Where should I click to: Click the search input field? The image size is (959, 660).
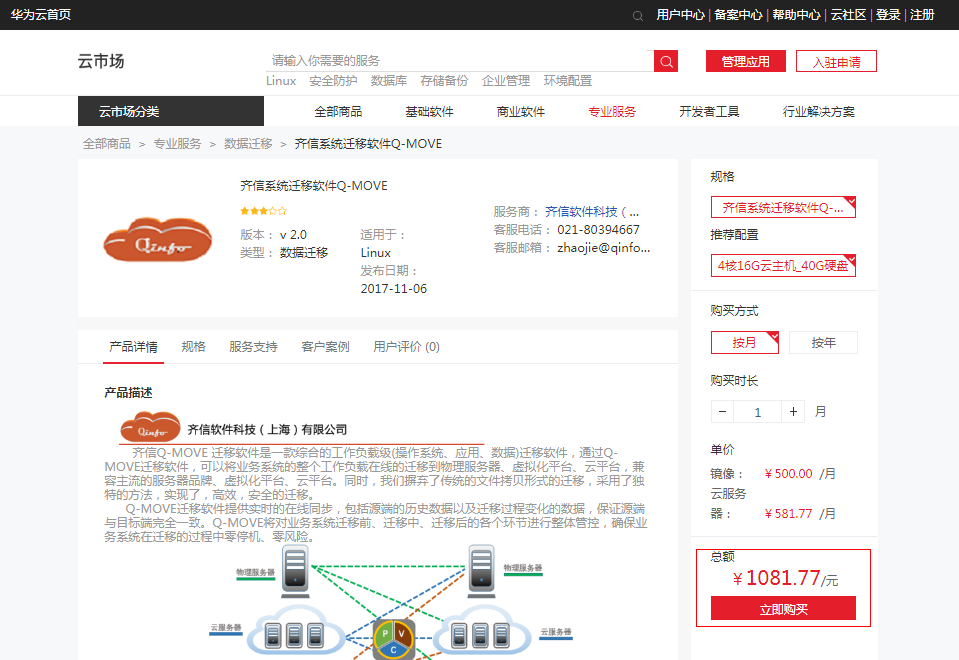click(460, 61)
